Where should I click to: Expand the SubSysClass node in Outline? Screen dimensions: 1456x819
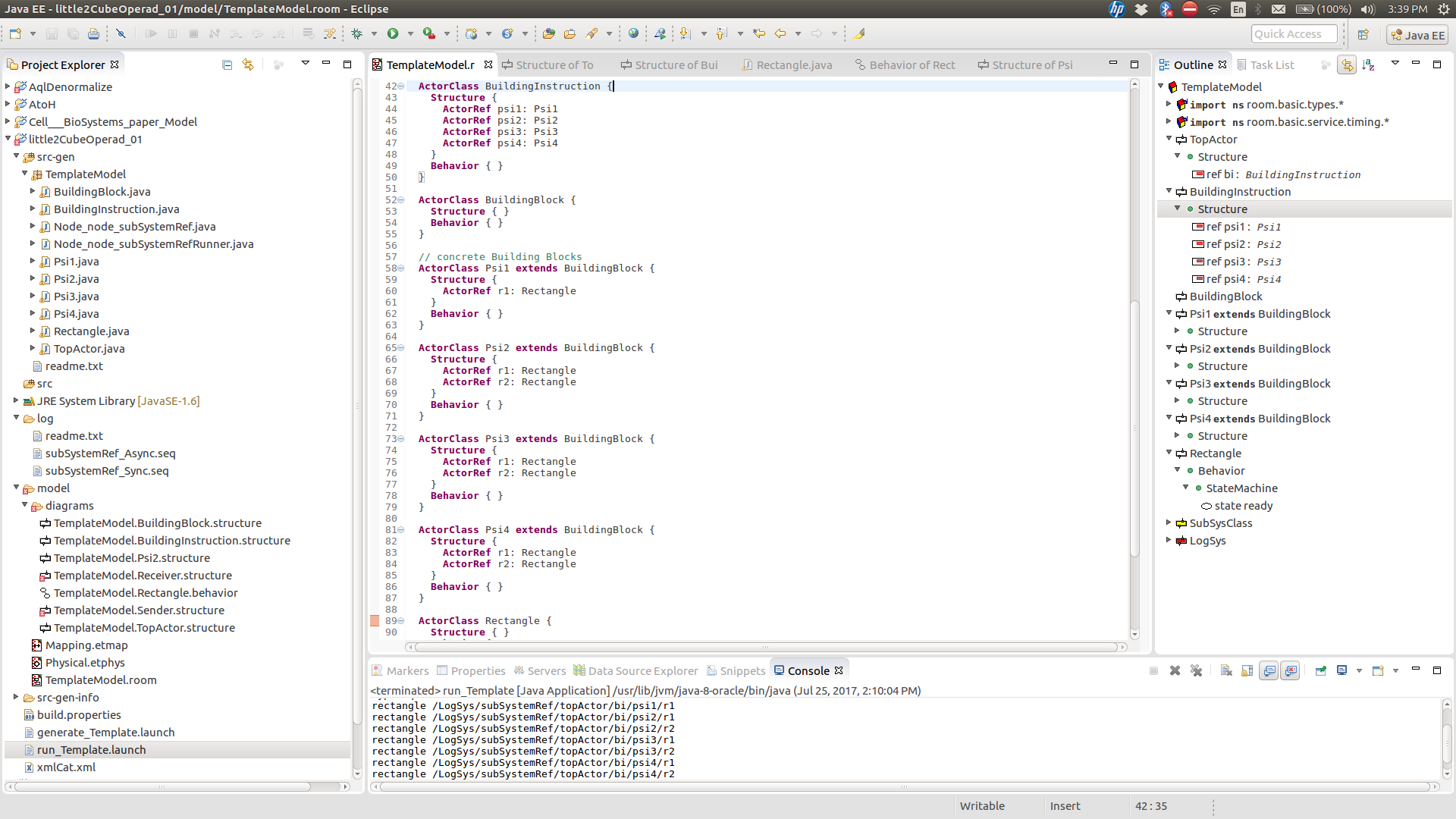tap(1169, 522)
